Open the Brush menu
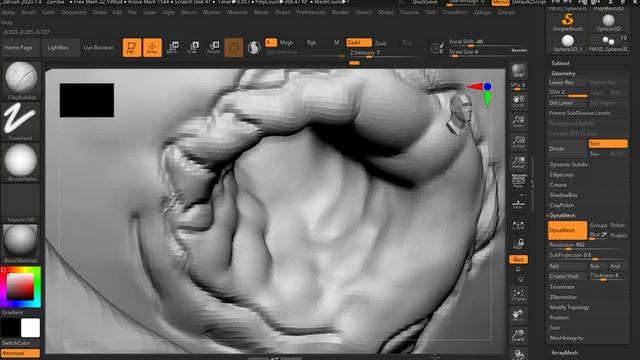 [29, 12]
